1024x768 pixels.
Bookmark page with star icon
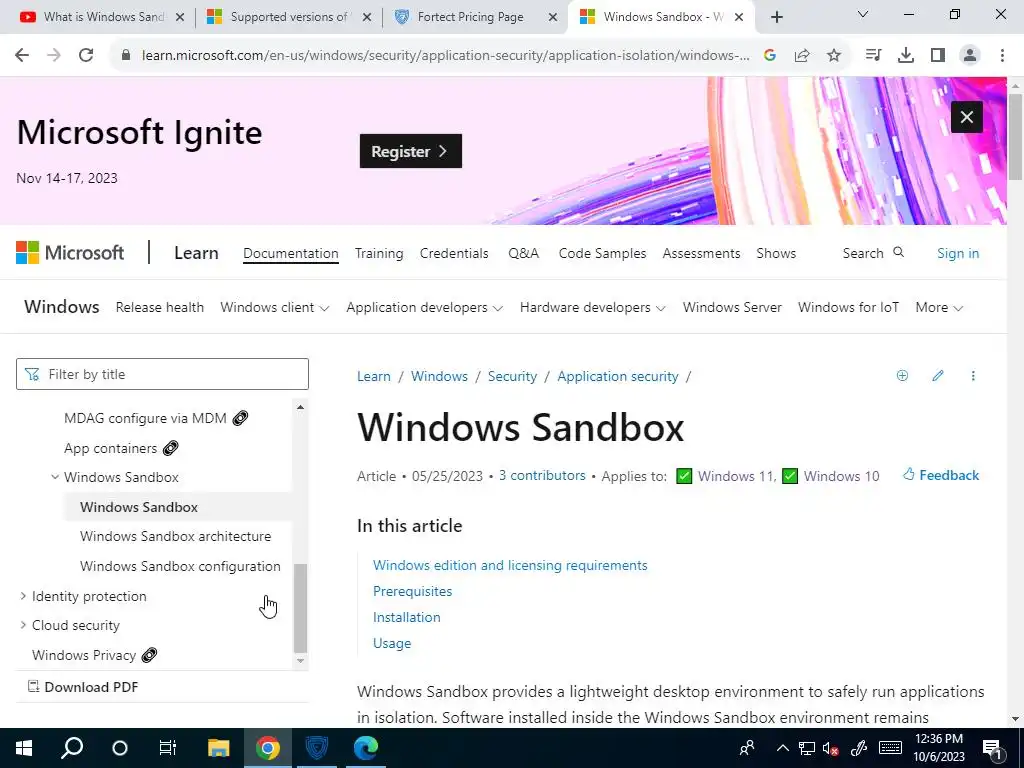(834, 56)
